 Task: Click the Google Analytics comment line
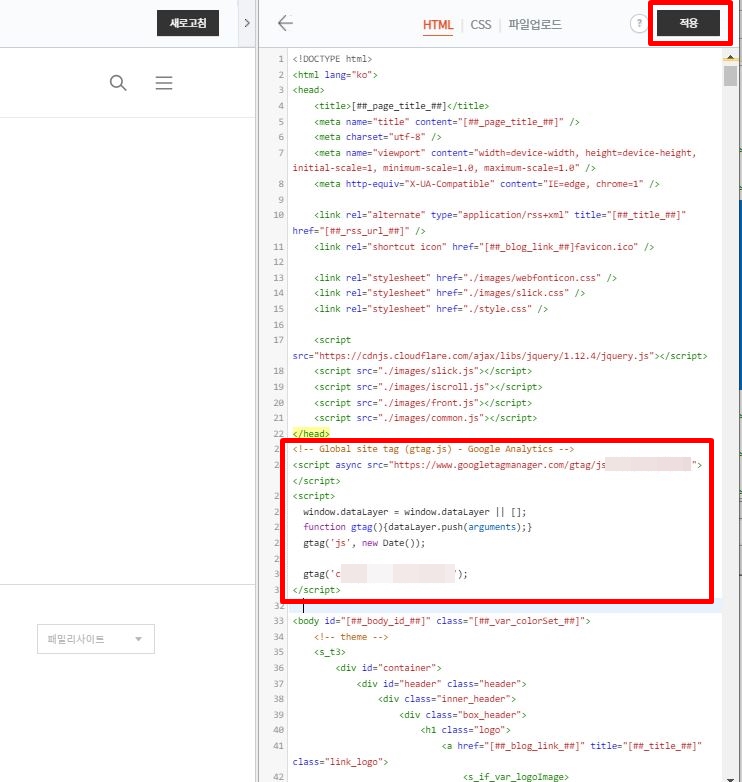point(433,449)
